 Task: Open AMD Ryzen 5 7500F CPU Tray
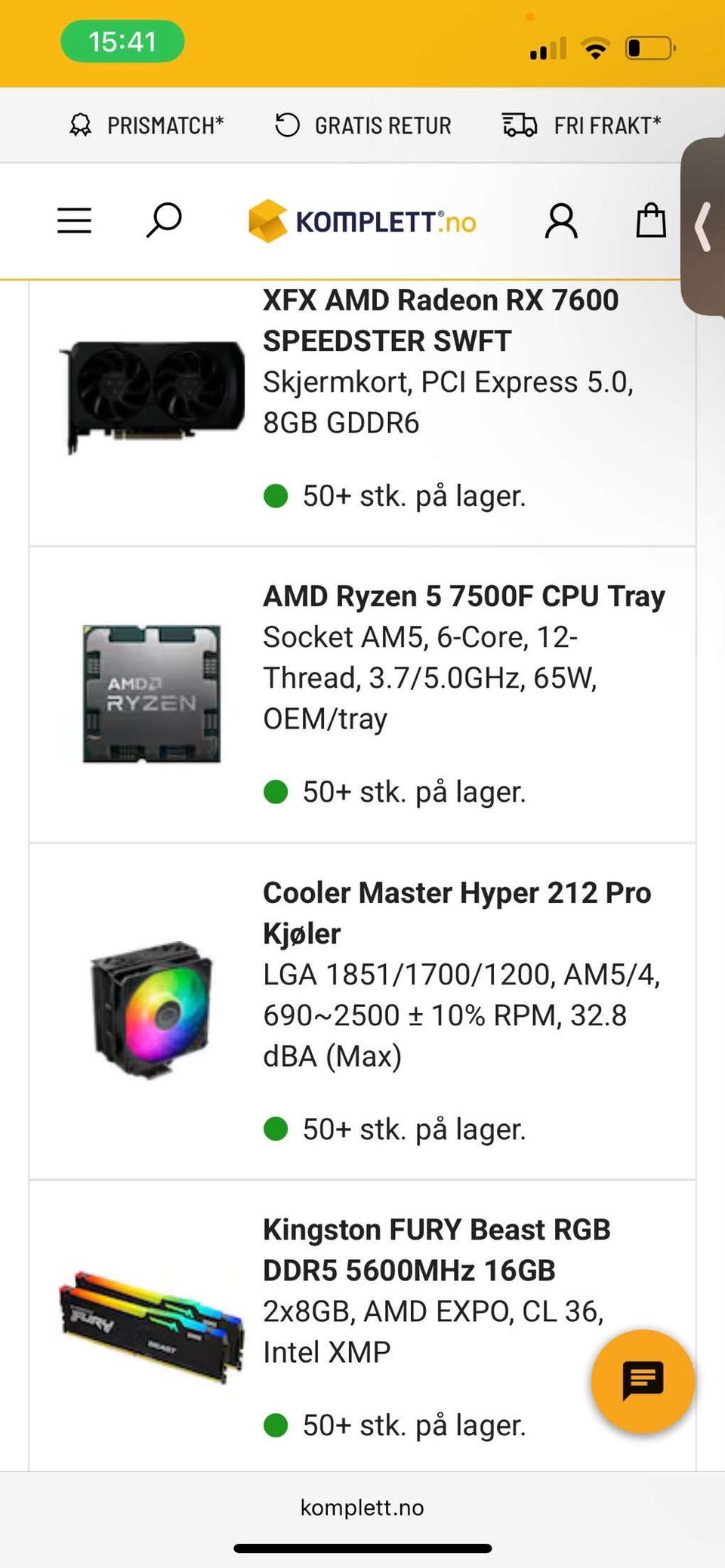click(x=464, y=596)
